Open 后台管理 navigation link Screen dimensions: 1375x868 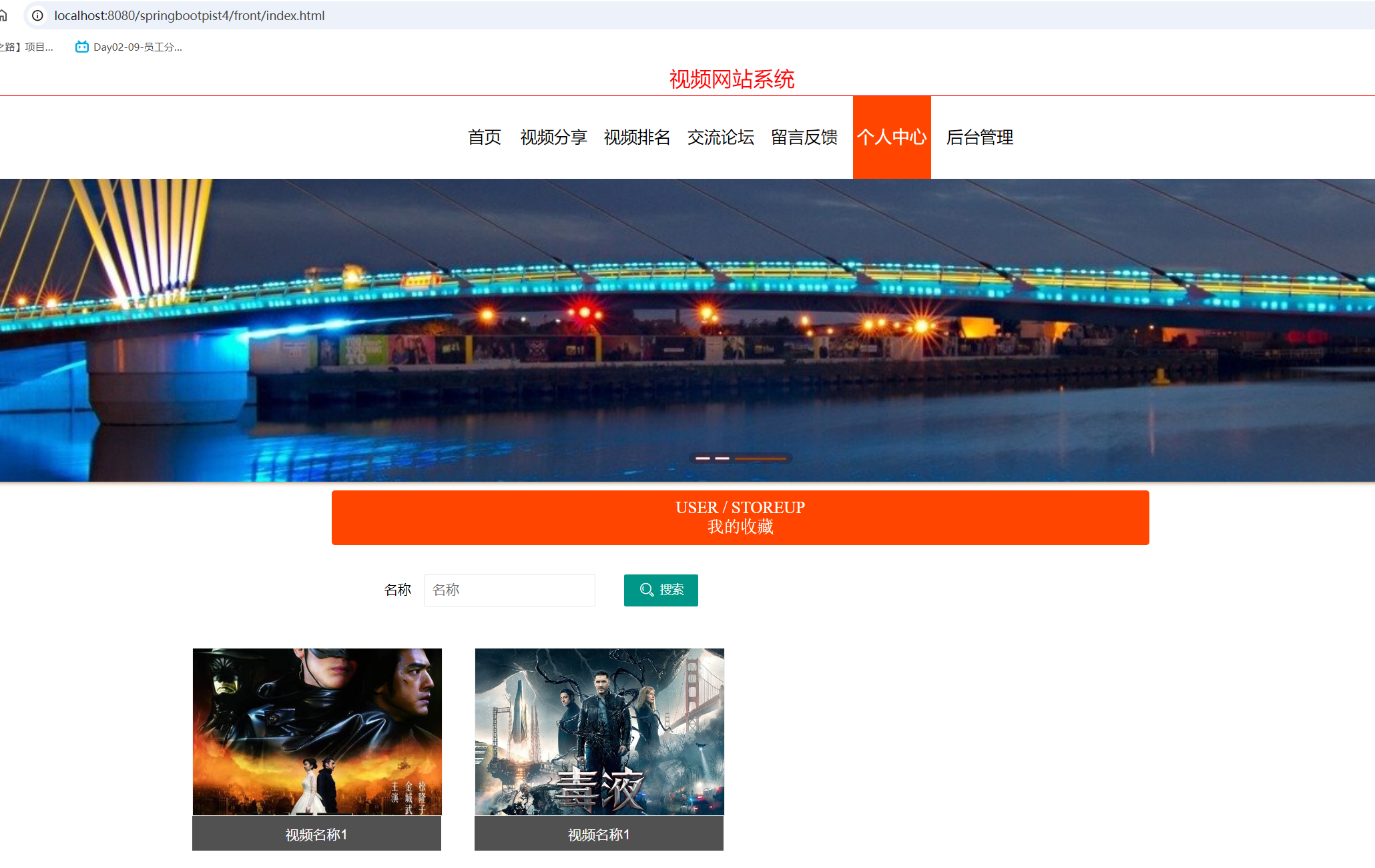coord(979,137)
